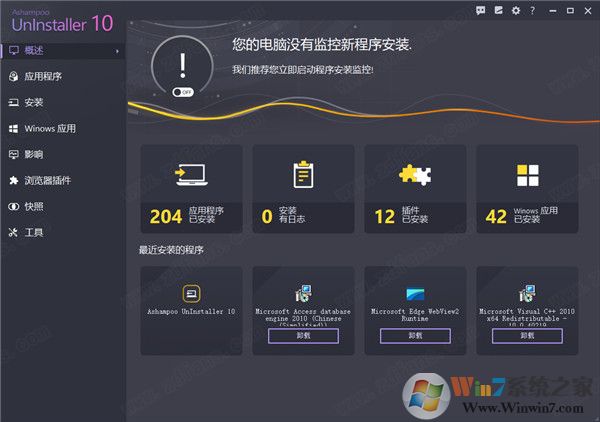Click the yellow puzzle plugins icon
The height and width of the screenshot is (422, 600).
pyautogui.click(x=415, y=175)
